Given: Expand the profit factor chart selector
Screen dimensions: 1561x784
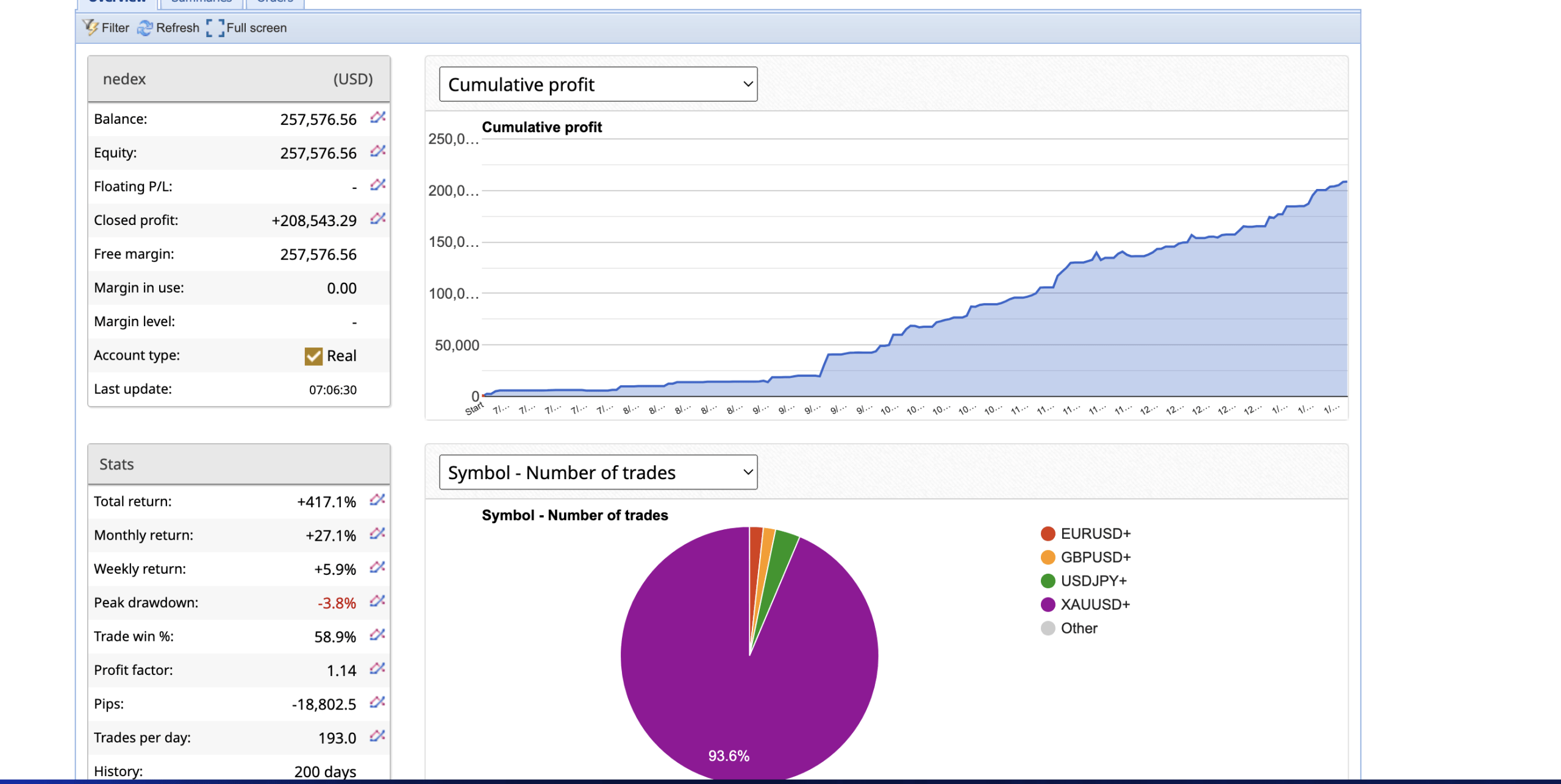Looking at the screenshot, I should (x=377, y=669).
